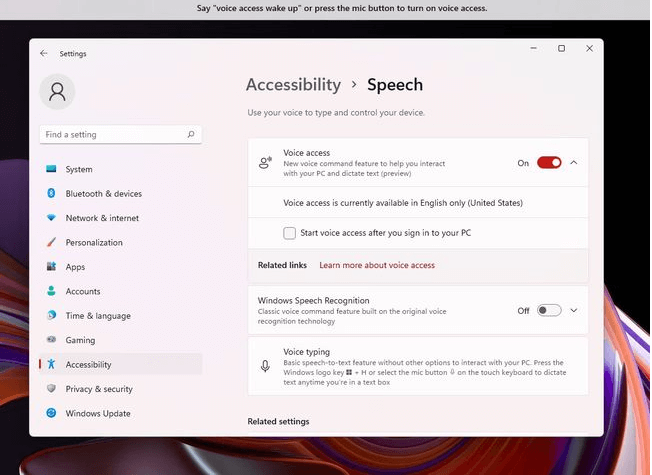Image resolution: width=652 pixels, height=475 pixels.
Task: Maximize the Settings window
Action: pos(561,48)
